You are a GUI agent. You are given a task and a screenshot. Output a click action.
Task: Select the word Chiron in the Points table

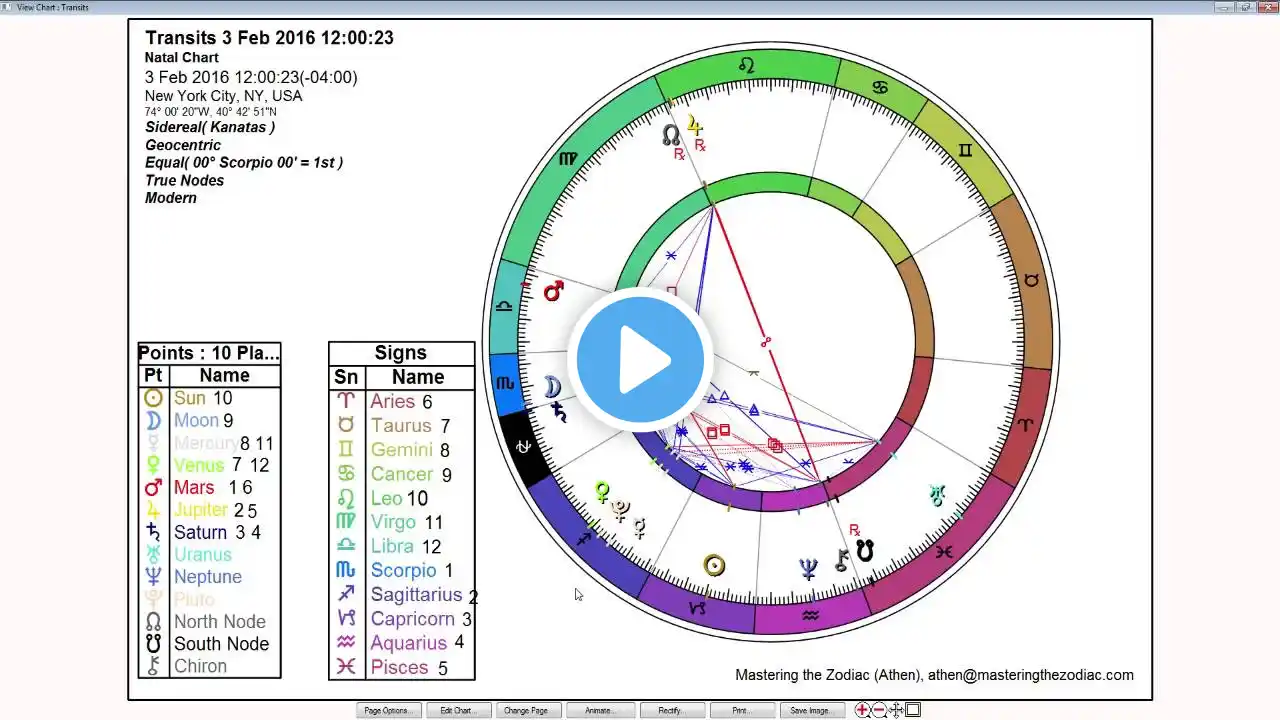pyautogui.click(x=200, y=667)
